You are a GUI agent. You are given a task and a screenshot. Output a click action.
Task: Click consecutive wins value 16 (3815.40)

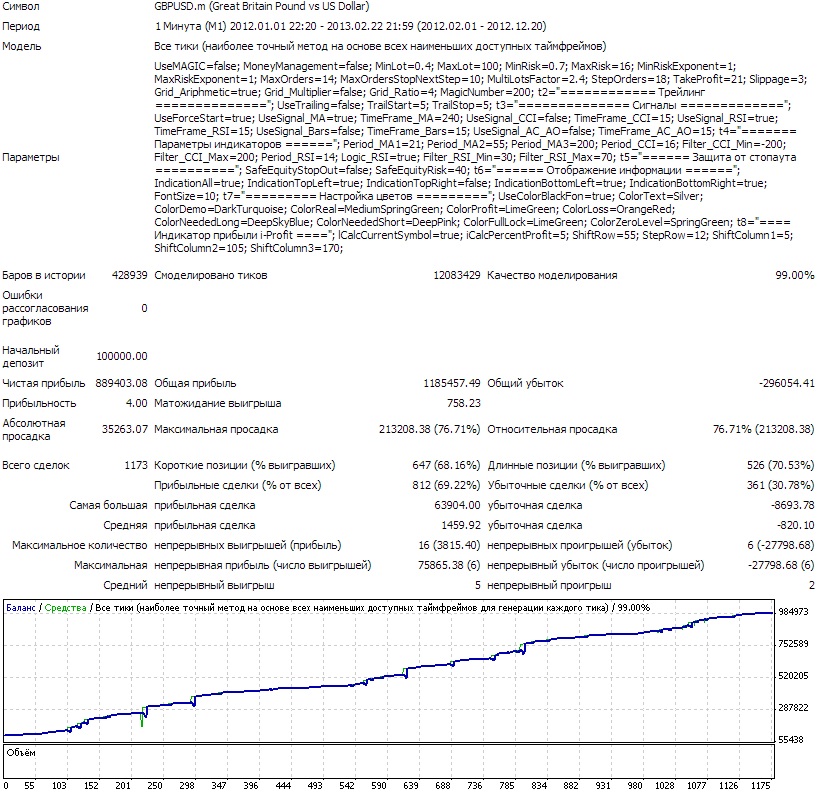coord(449,546)
